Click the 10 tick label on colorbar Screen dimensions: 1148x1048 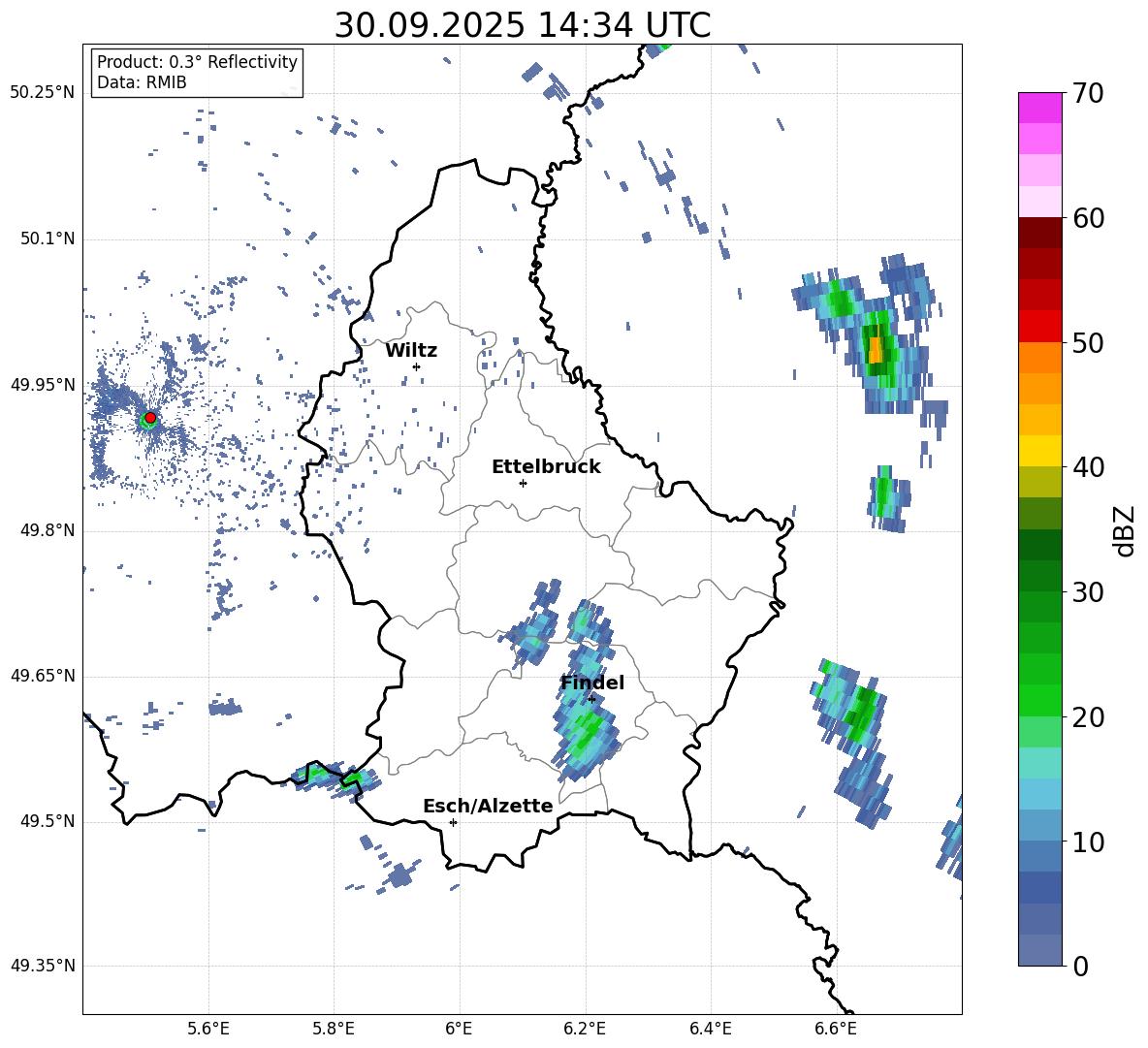click(1089, 842)
